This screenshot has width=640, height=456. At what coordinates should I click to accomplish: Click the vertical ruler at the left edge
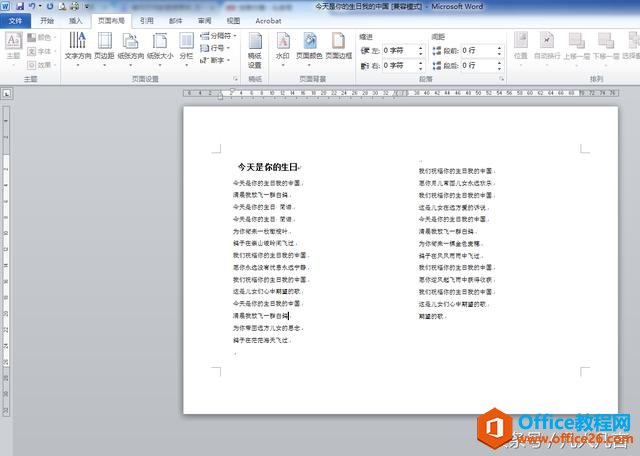click(x=6, y=261)
